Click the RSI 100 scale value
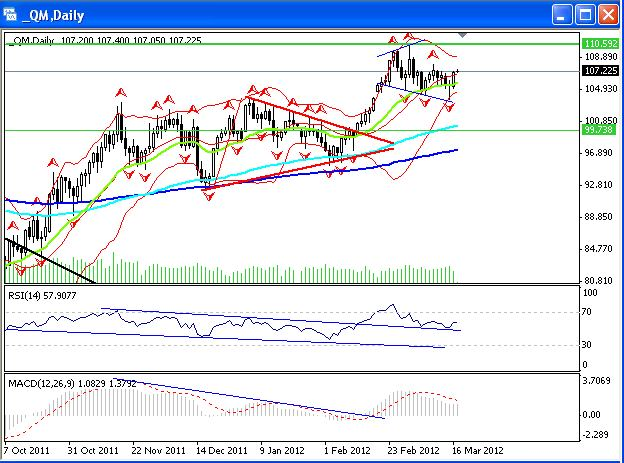 tap(590, 293)
